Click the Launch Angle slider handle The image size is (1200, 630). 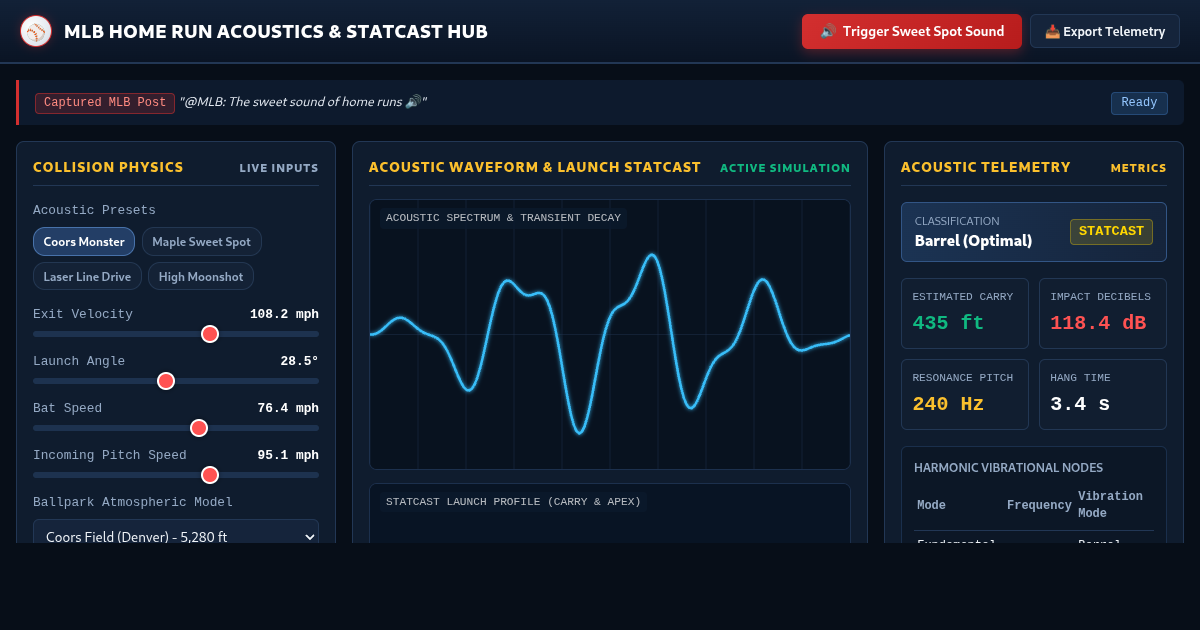coord(166,381)
